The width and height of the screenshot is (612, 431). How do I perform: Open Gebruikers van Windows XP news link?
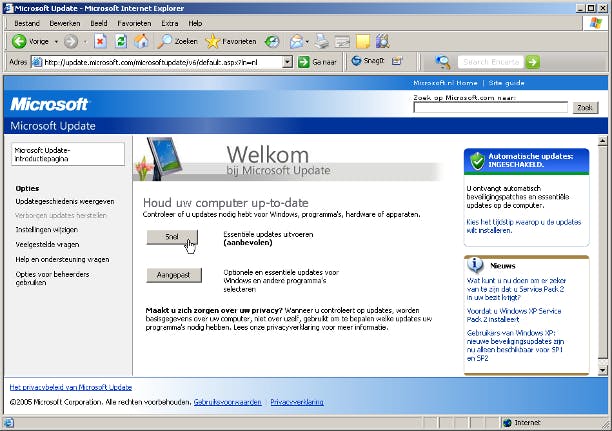pos(515,346)
